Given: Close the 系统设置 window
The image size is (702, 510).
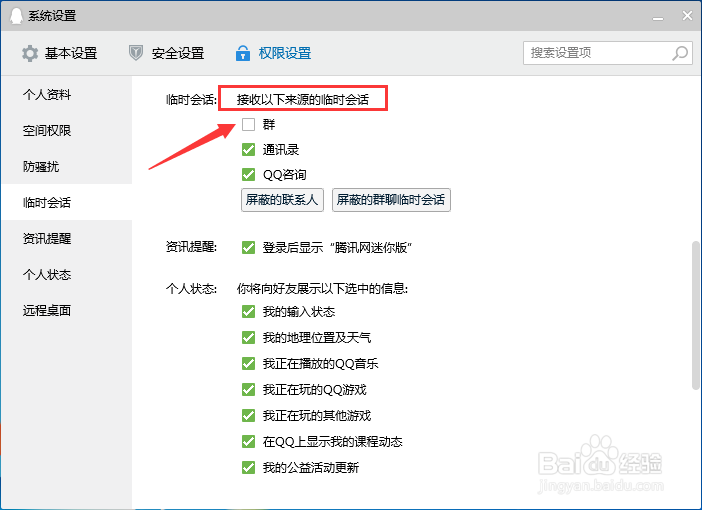Looking at the screenshot, I should click(x=688, y=16).
